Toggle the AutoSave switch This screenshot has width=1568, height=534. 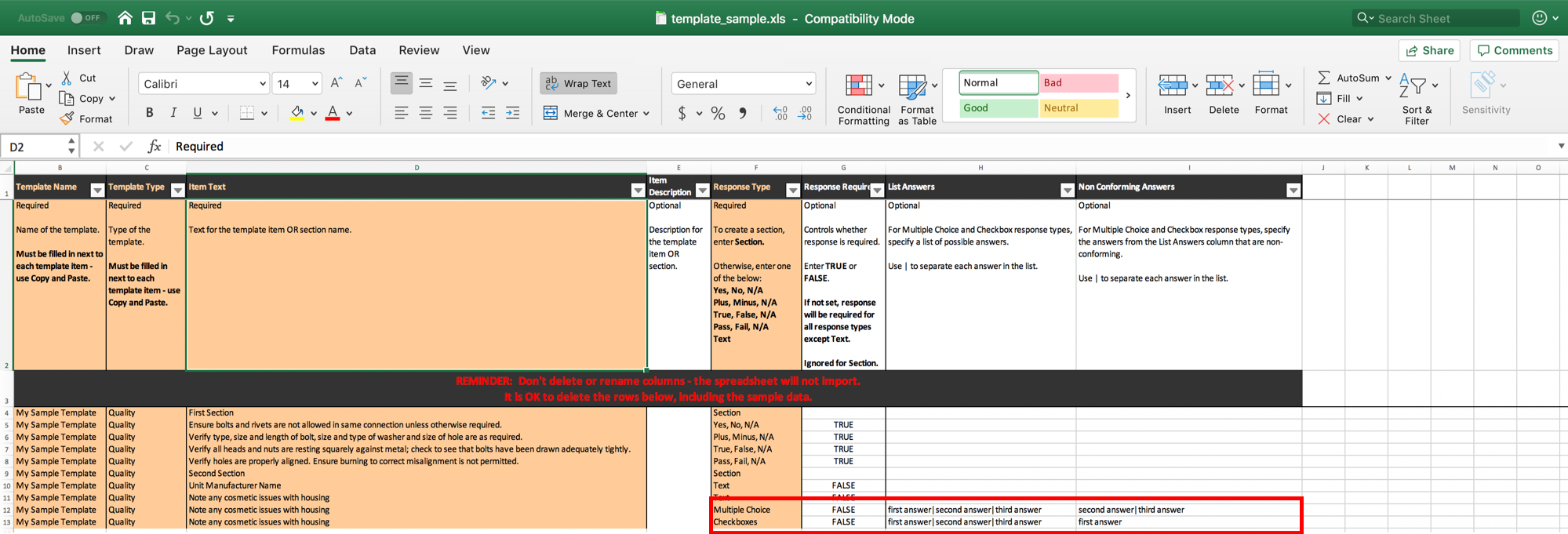click(x=86, y=17)
